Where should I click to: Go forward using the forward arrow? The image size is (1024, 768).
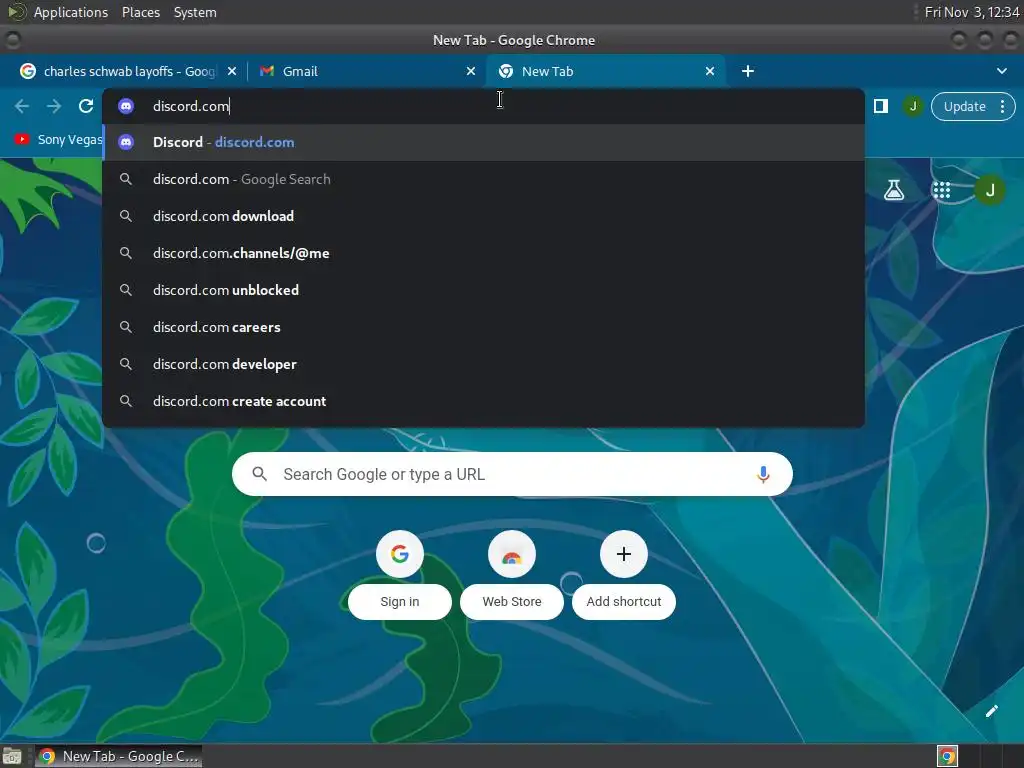(x=54, y=106)
